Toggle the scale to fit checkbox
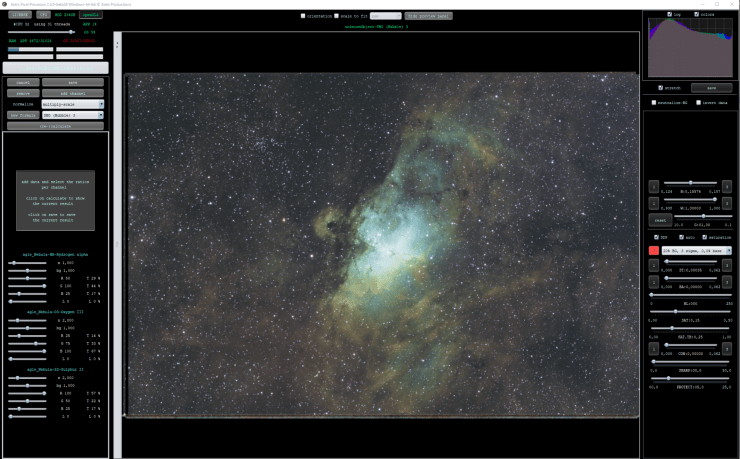The width and height of the screenshot is (740, 459). (x=336, y=16)
